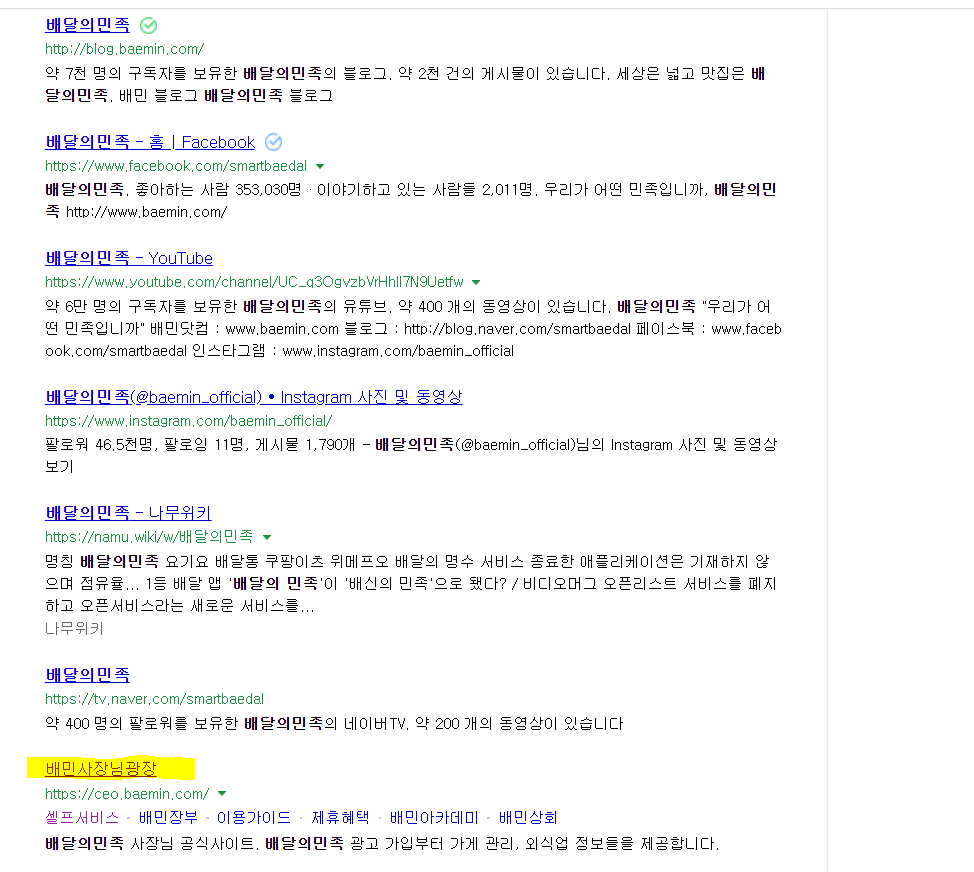Click the YouTube snippet starting 약 6만 명의 구독자
The width and height of the screenshot is (974, 872).
pyautogui.click(x=413, y=329)
